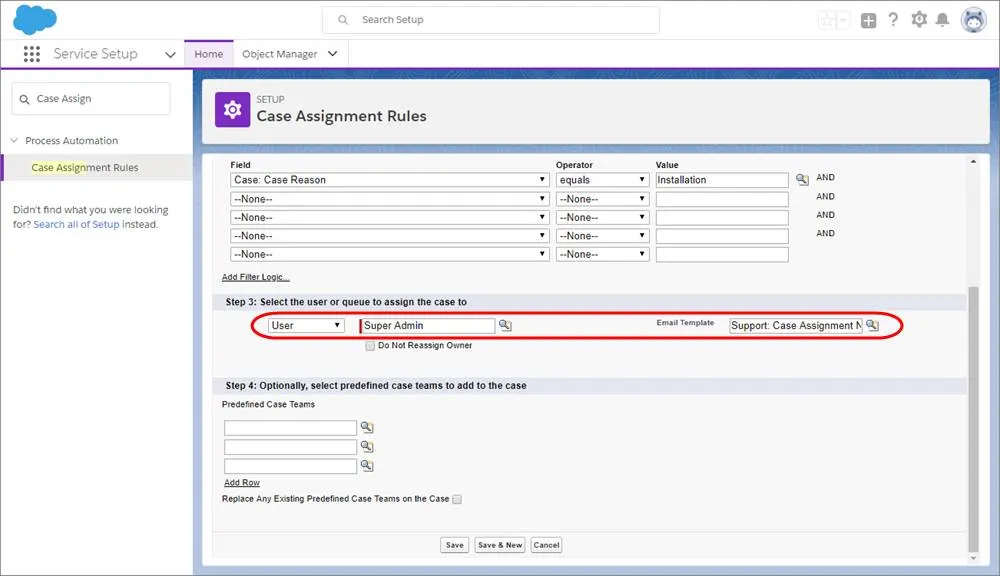The height and width of the screenshot is (576, 1000).
Task: Open the third row Field dropdown
Action: [389, 218]
